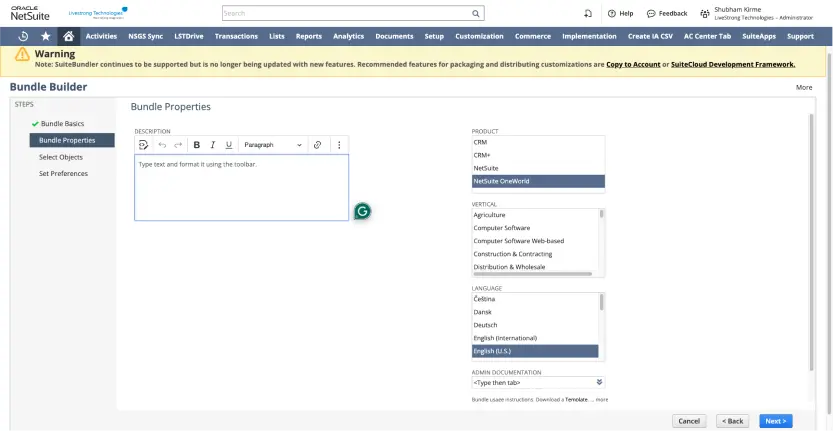833x431 pixels.
Task: Redo the edit in description toolbar
Action: [x=178, y=145]
